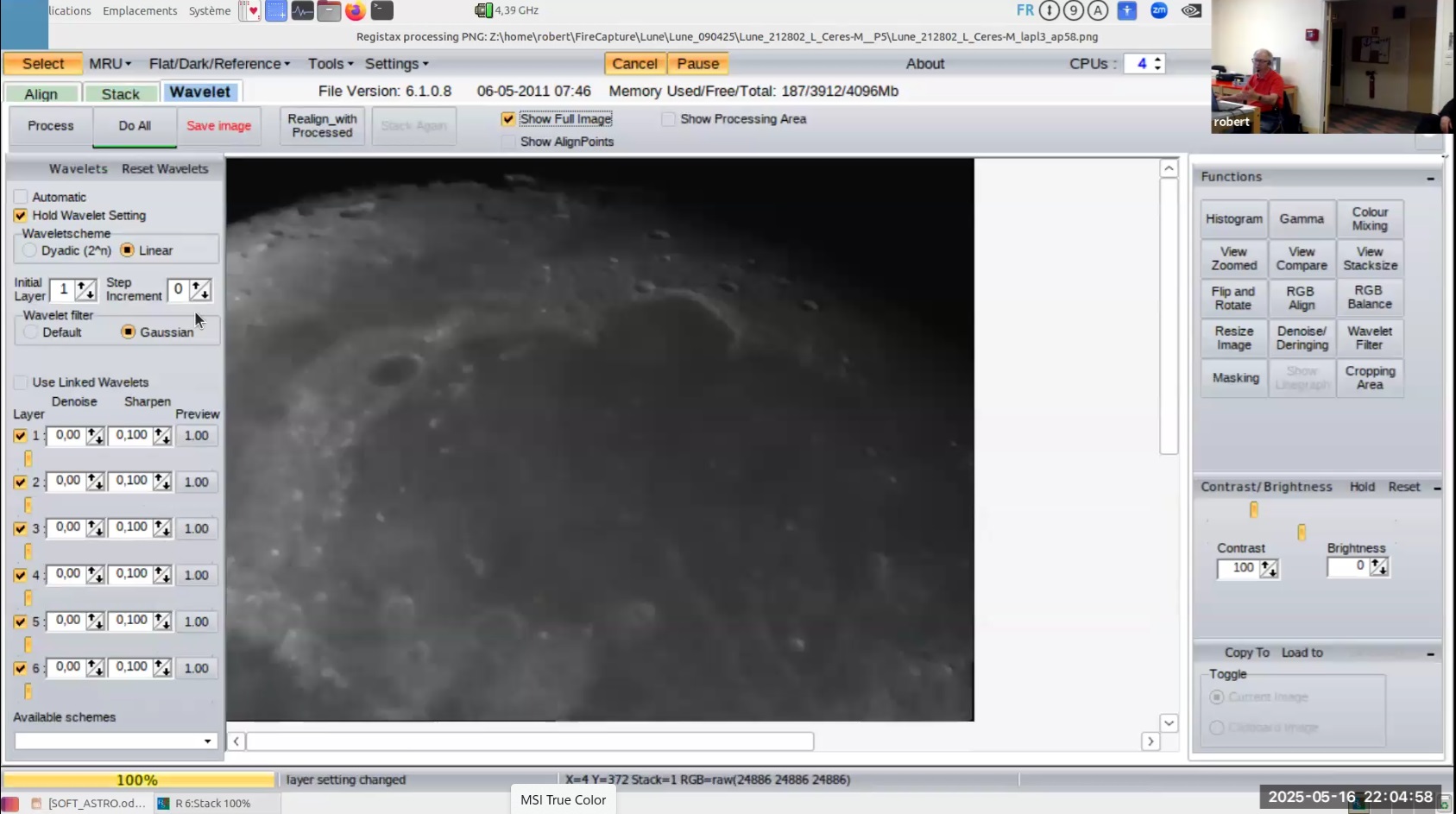This screenshot has height=814, width=1456.
Task: Click Save image button
Action: click(x=219, y=126)
